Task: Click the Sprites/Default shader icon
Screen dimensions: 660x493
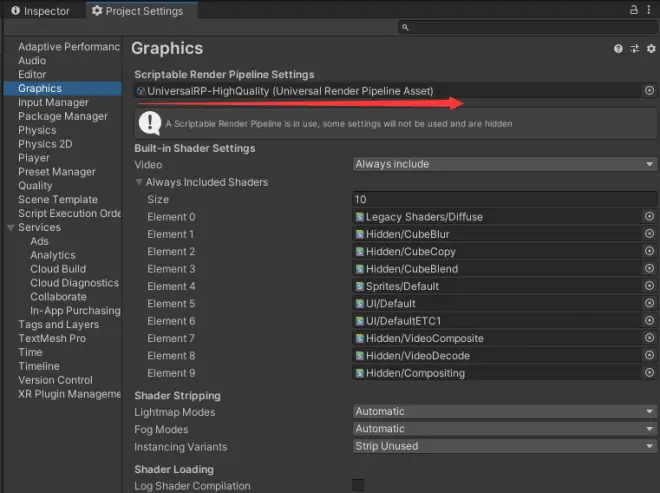Action: click(360, 286)
